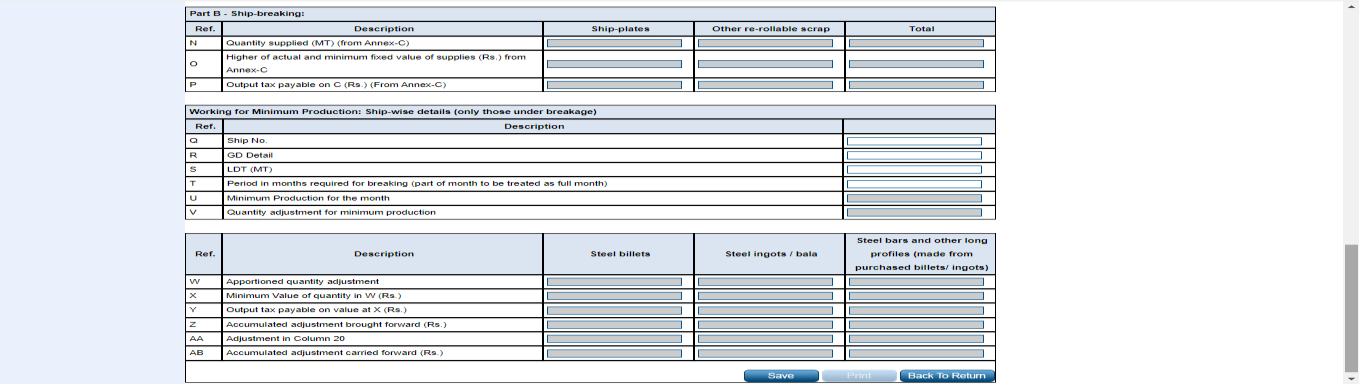Click 'Apportioned quantity adjustment' description

(x=302, y=282)
